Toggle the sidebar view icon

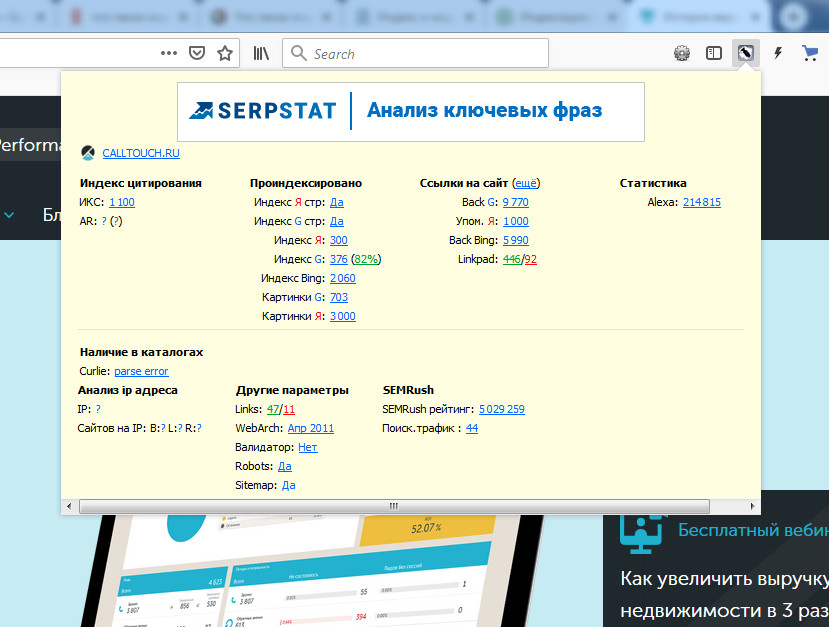[x=714, y=53]
